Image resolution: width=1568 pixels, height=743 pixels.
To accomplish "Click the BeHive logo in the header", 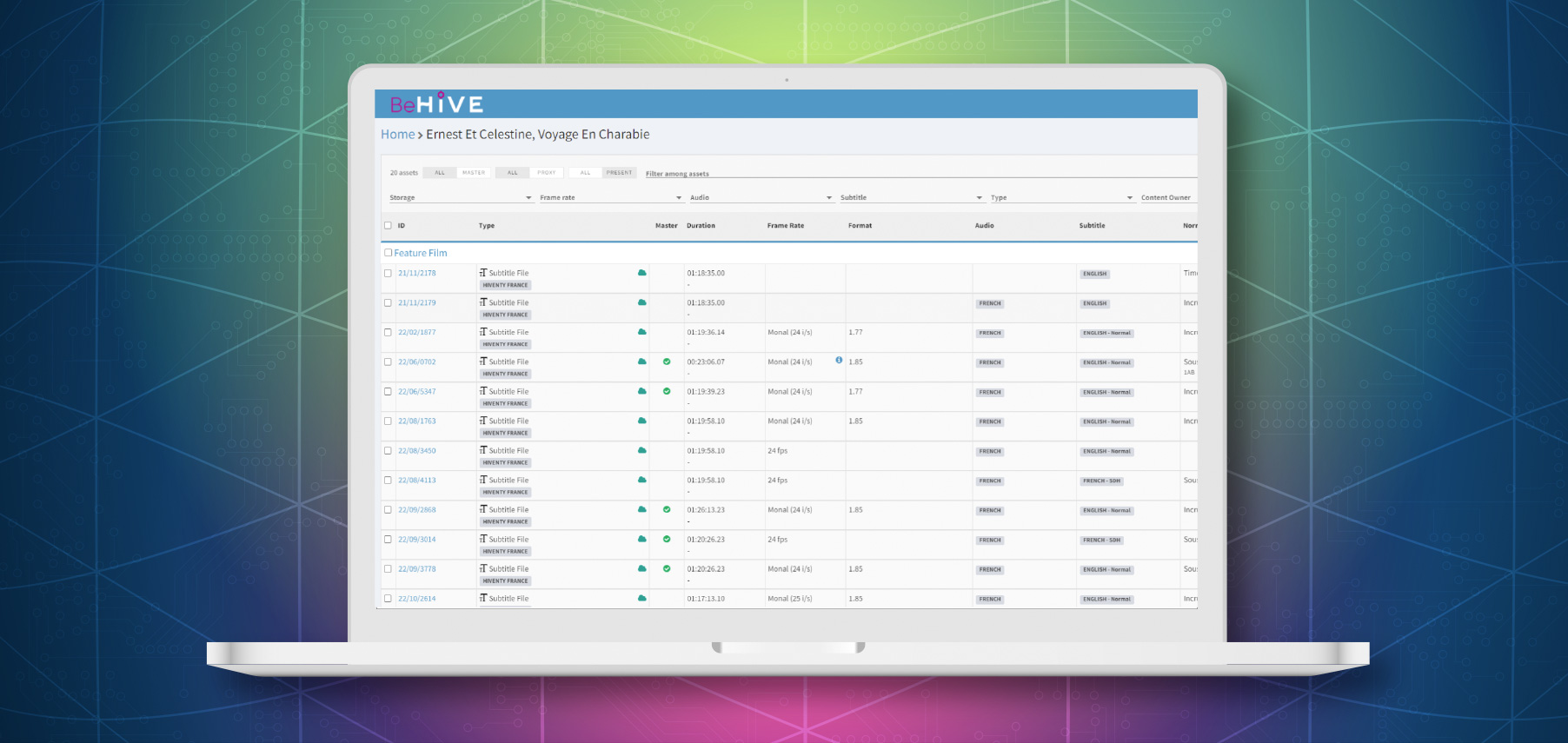I will tap(436, 103).
